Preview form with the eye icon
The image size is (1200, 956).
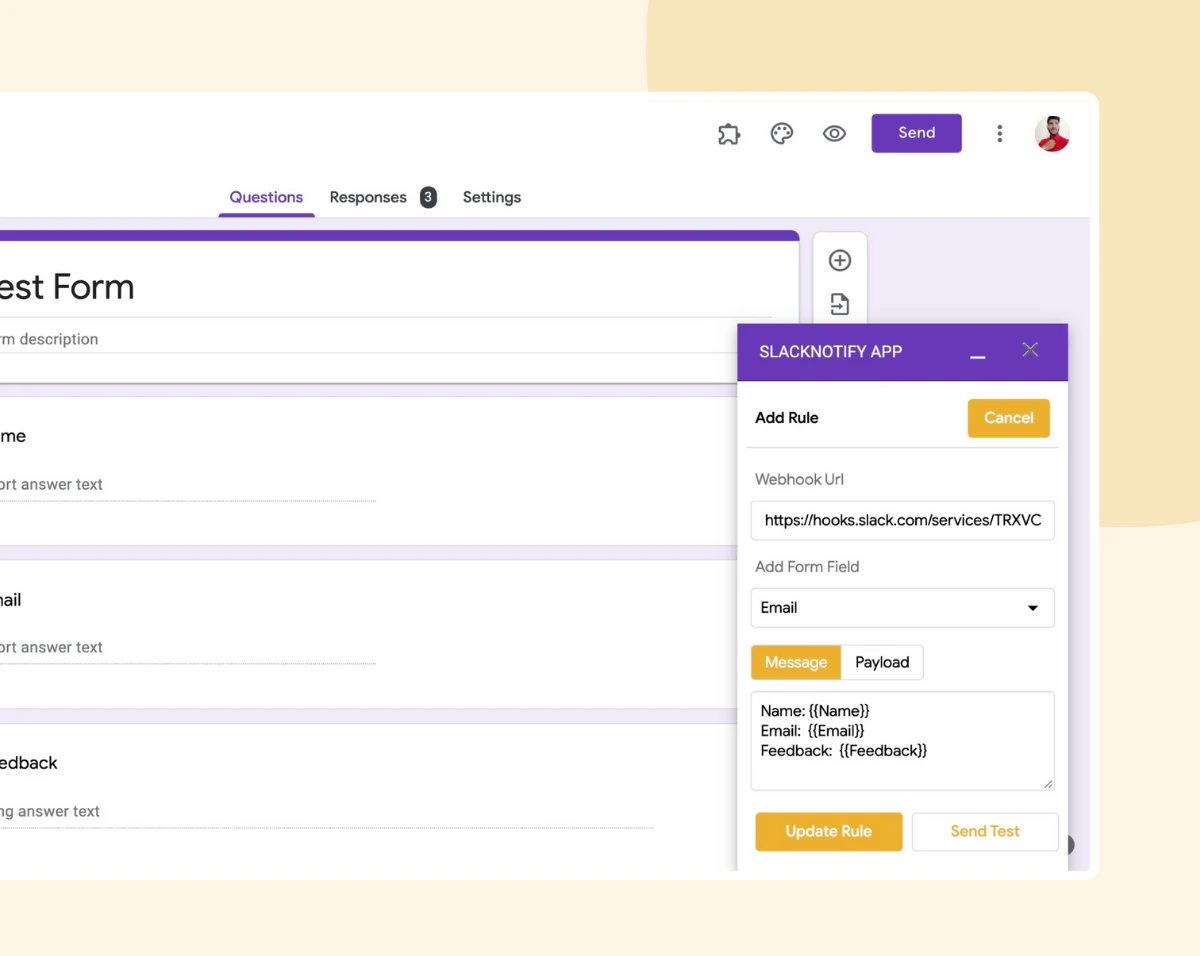[834, 134]
